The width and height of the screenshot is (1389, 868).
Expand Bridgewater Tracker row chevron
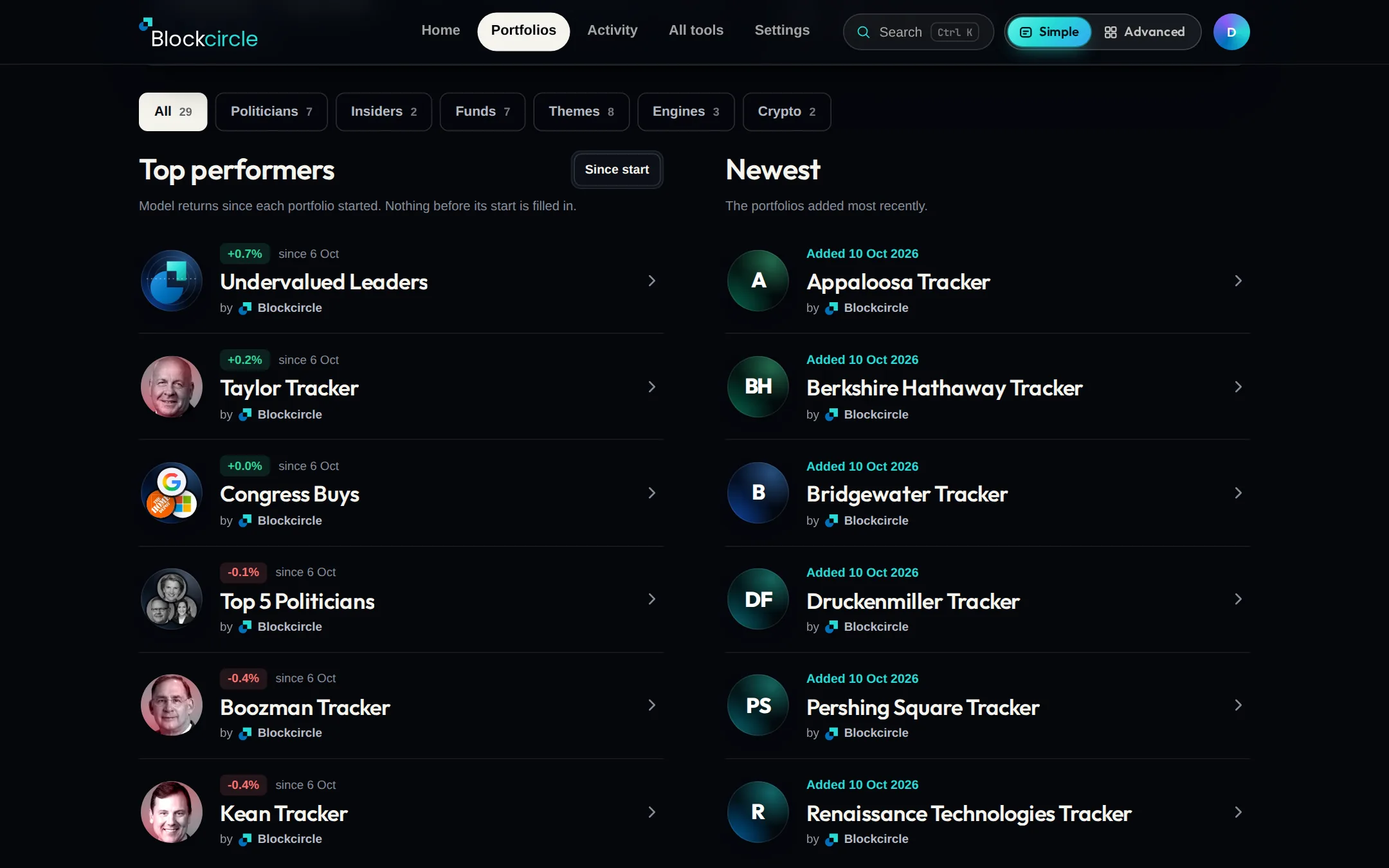[x=1239, y=493]
